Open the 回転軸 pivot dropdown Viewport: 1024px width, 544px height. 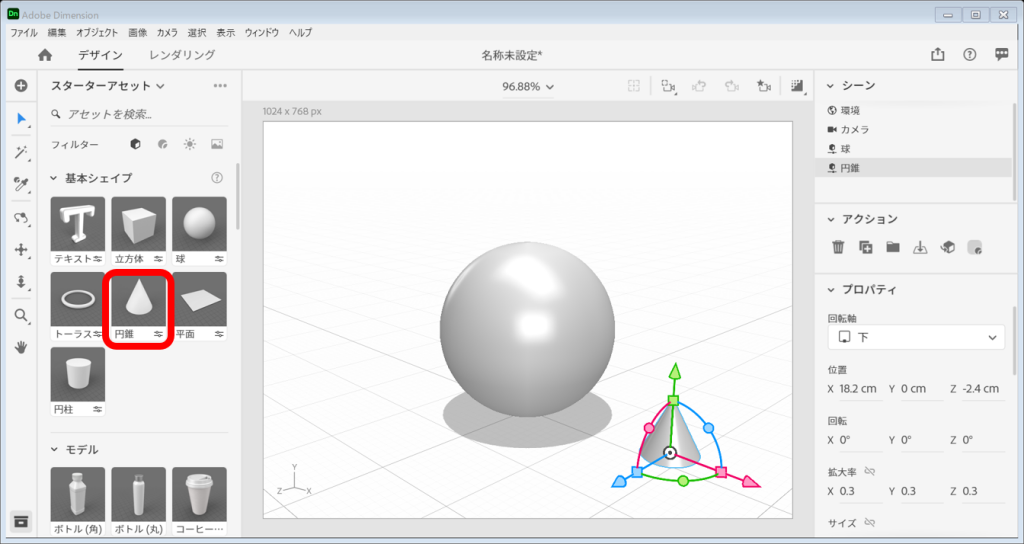916,337
